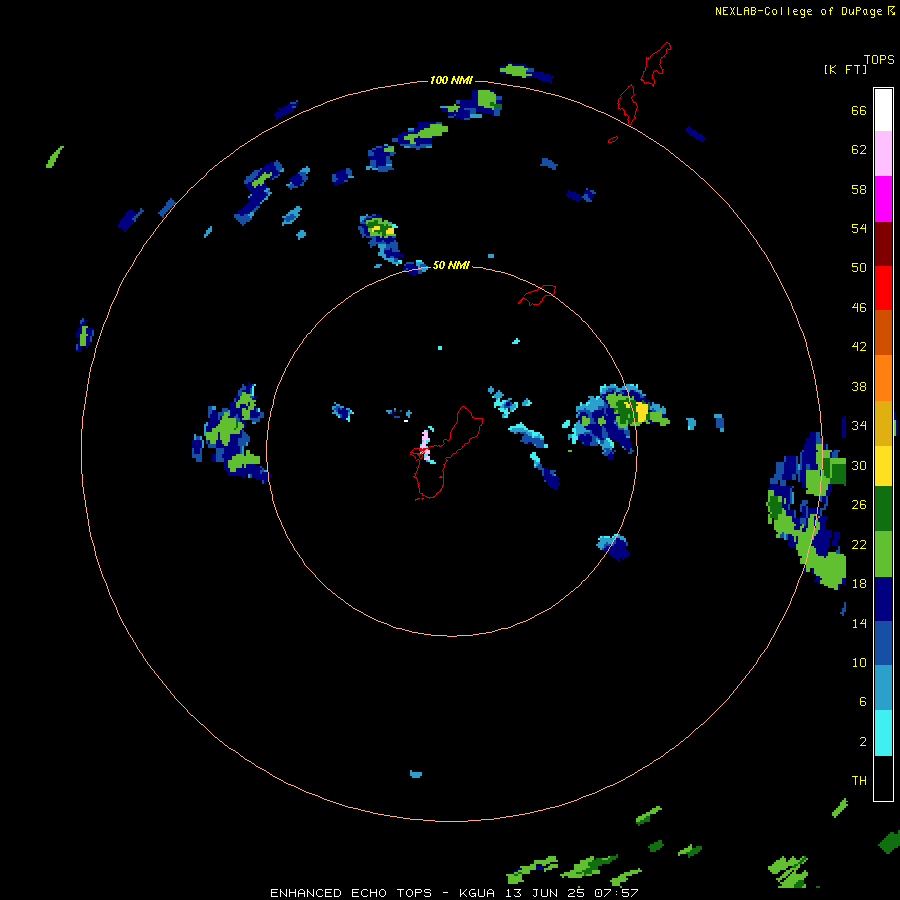
Task: Click the yellow core of the northern storm cell
Action: tap(383, 230)
